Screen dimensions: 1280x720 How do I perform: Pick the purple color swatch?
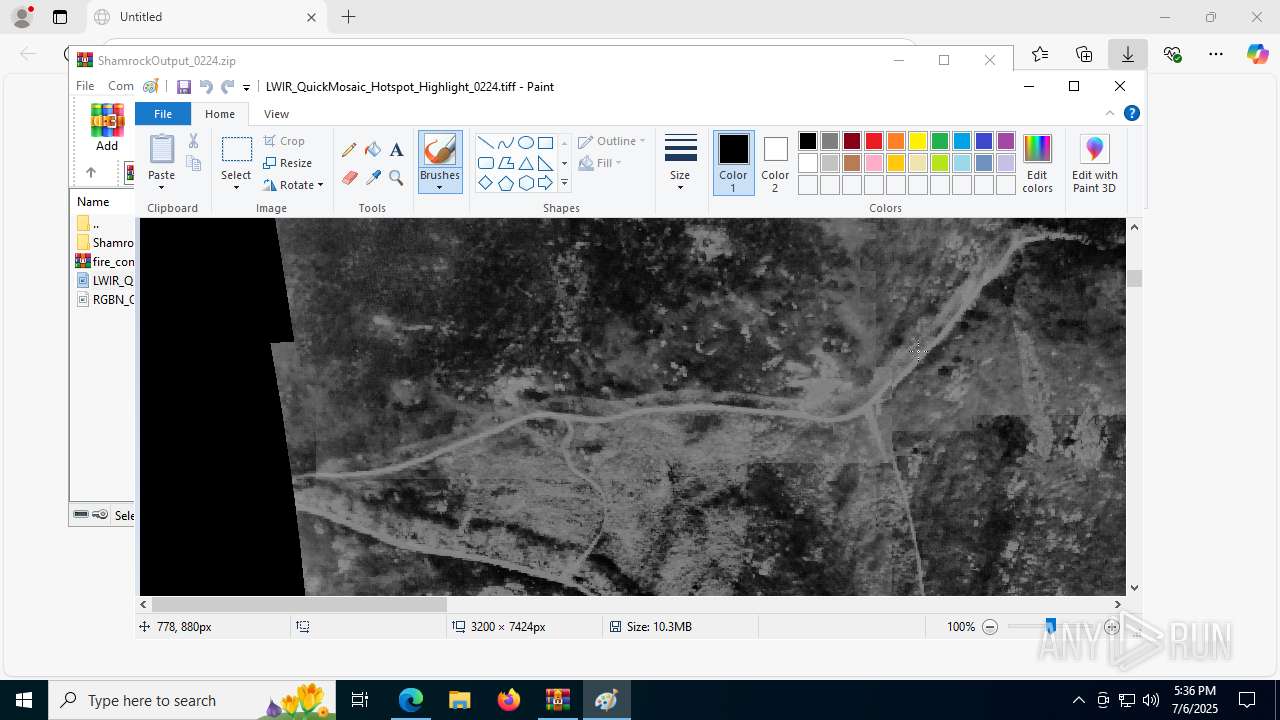(x=1006, y=141)
